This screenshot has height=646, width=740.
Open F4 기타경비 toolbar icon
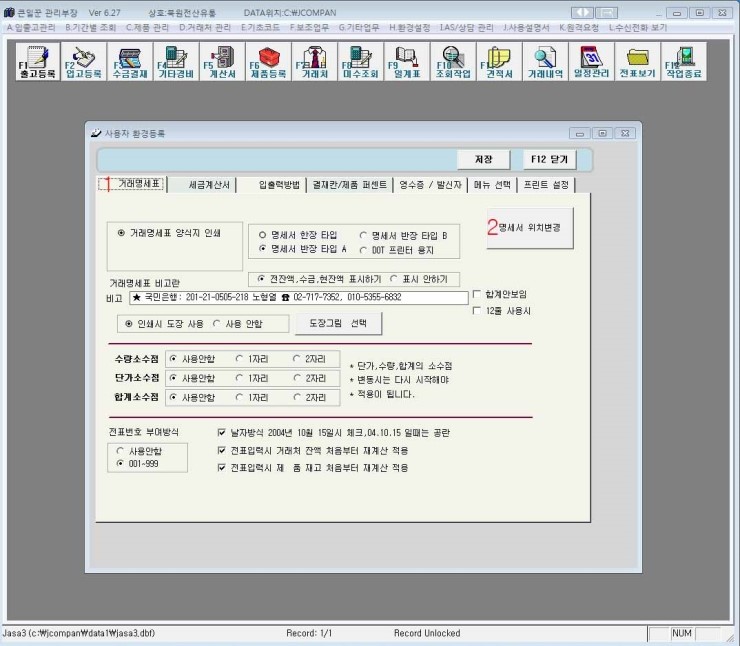coord(176,62)
